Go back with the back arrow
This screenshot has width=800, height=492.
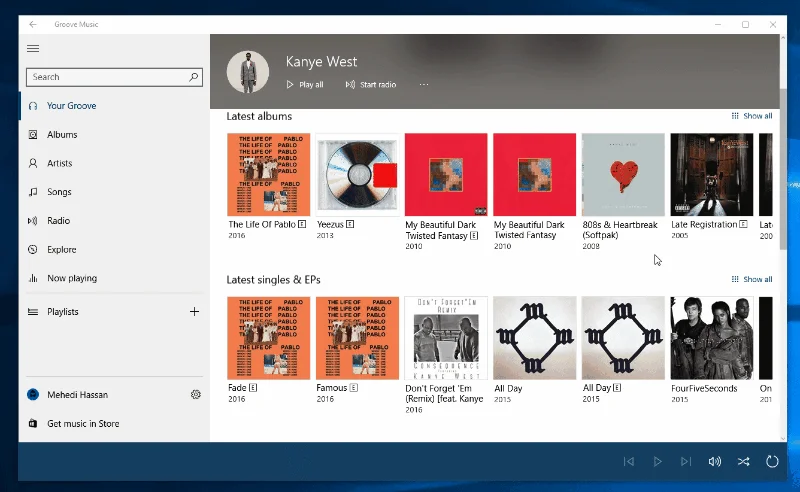(x=33, y=24)
